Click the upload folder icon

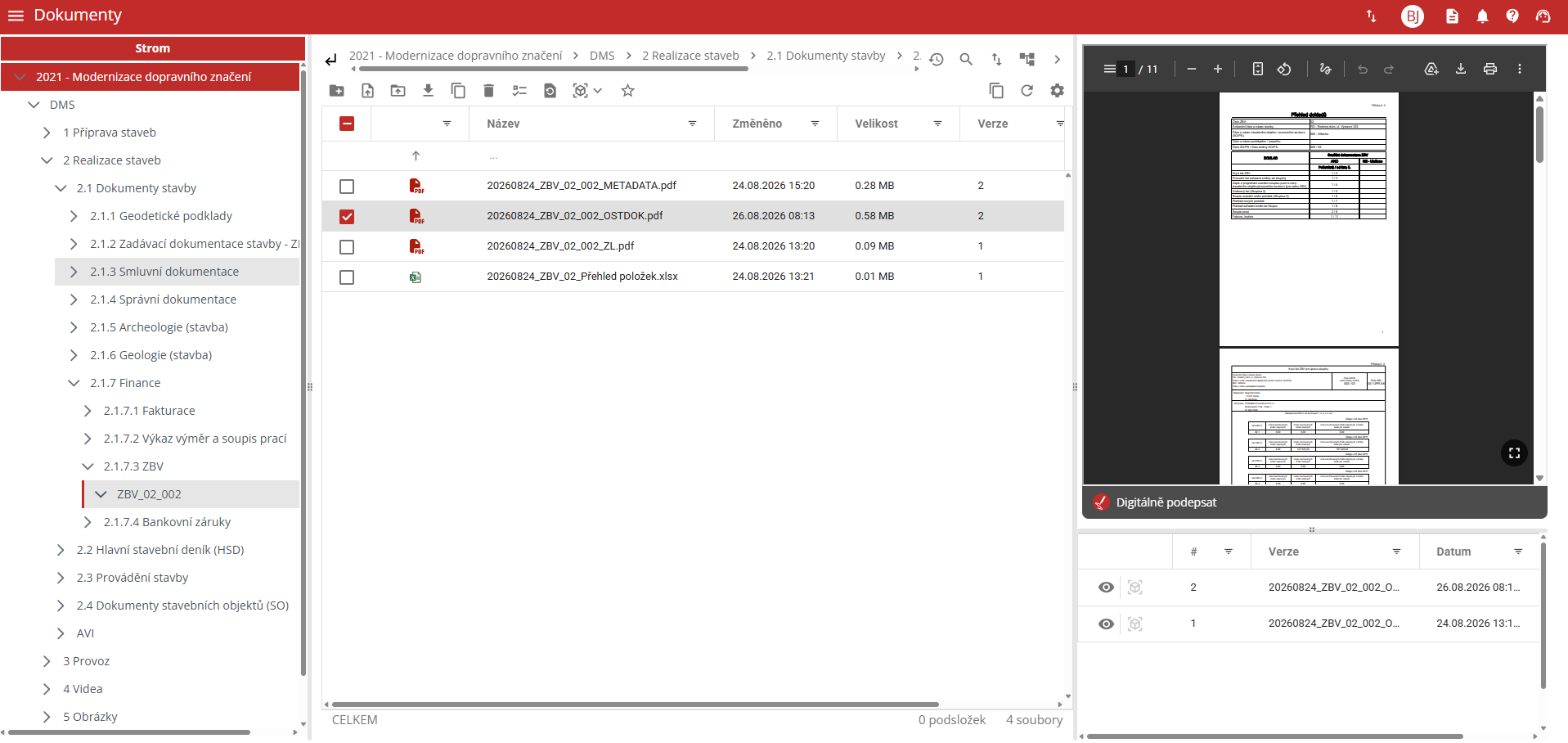coord(398,91)
